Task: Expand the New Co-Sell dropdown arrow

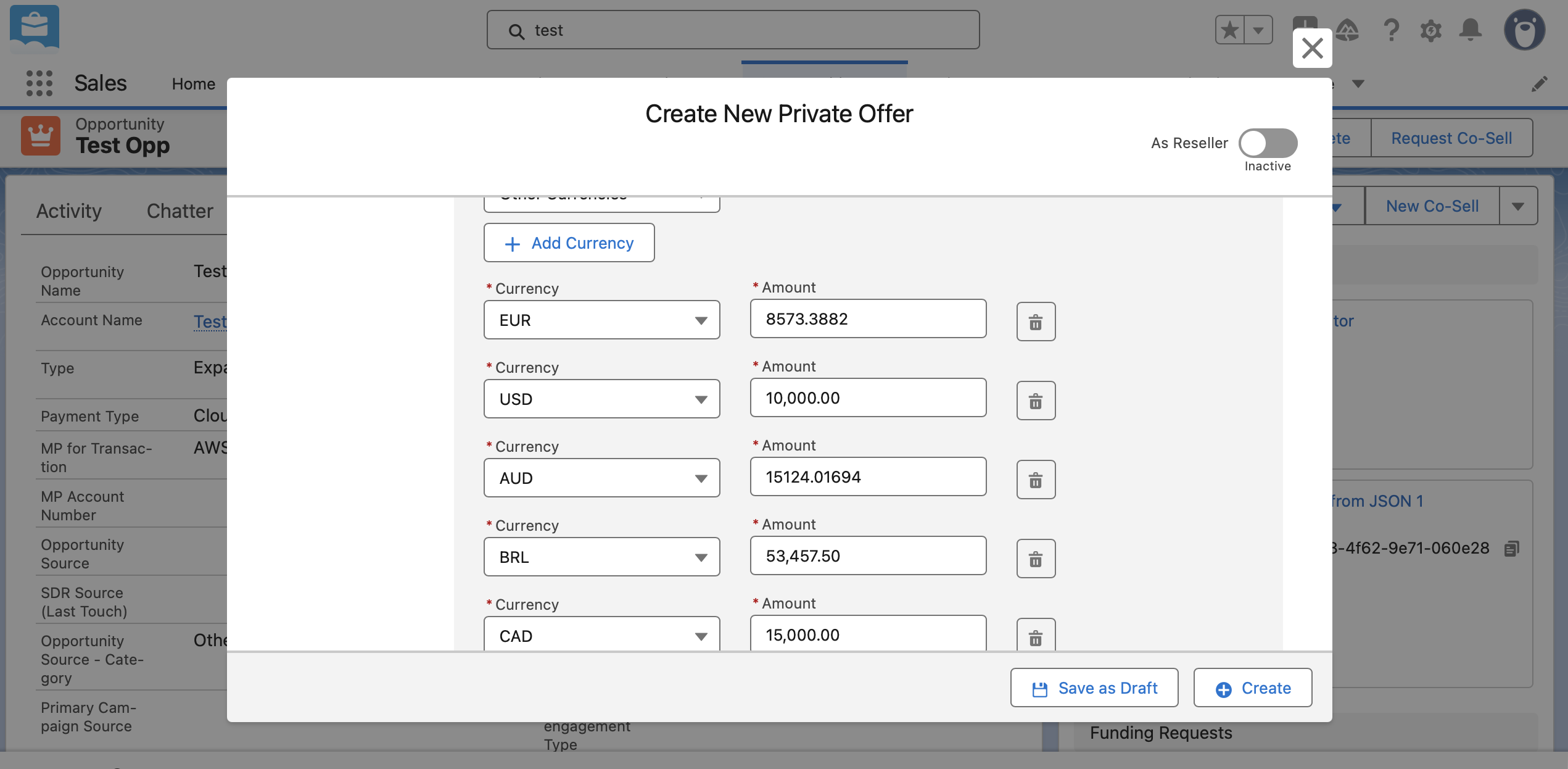Action: (x=1518, y=206)
